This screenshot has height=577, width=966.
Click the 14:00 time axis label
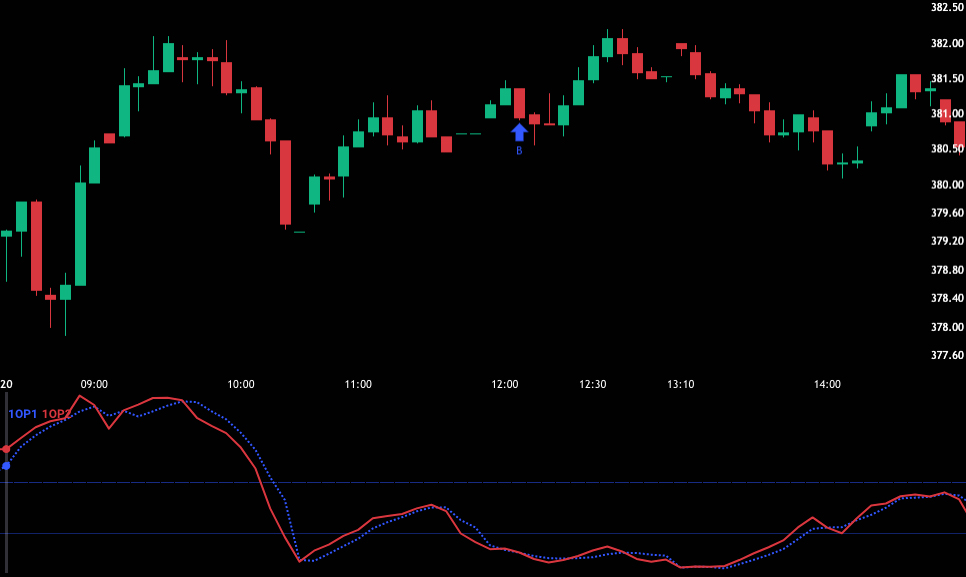pos(827,384)
